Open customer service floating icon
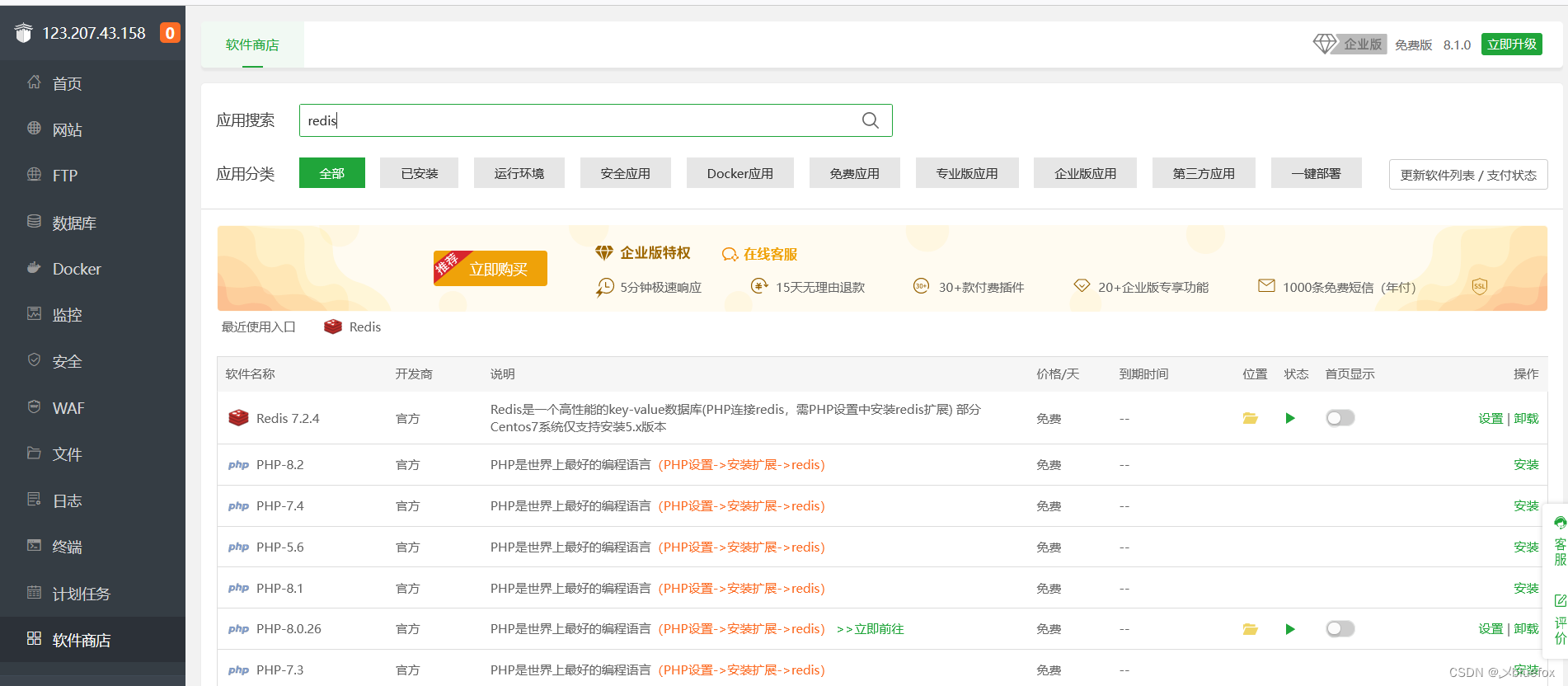 pyautogui.click(x=1560, y=523)
